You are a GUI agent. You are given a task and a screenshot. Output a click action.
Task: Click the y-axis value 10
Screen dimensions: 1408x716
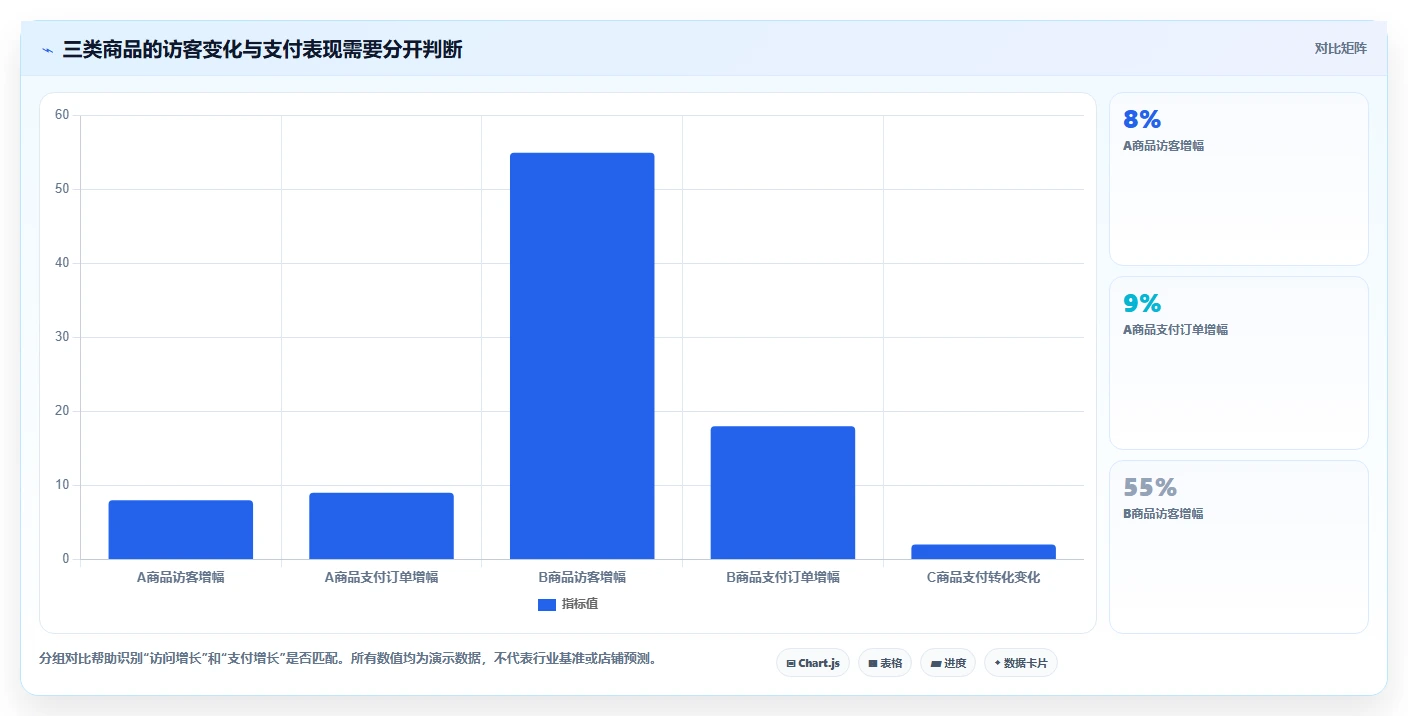(62, 485)
